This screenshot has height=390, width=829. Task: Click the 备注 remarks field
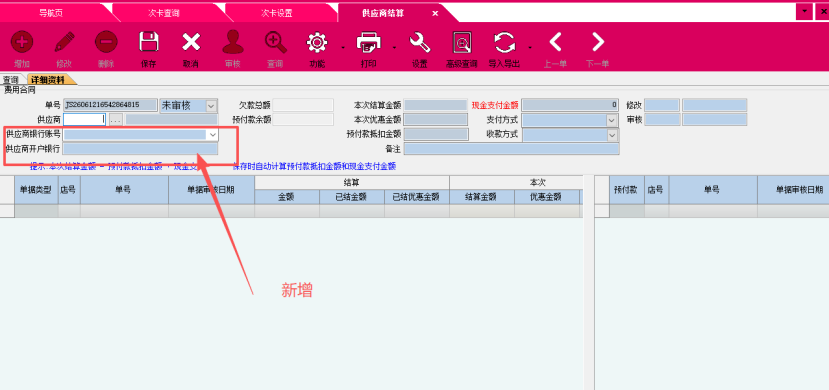pyautogui.click(x=511, y=150)
